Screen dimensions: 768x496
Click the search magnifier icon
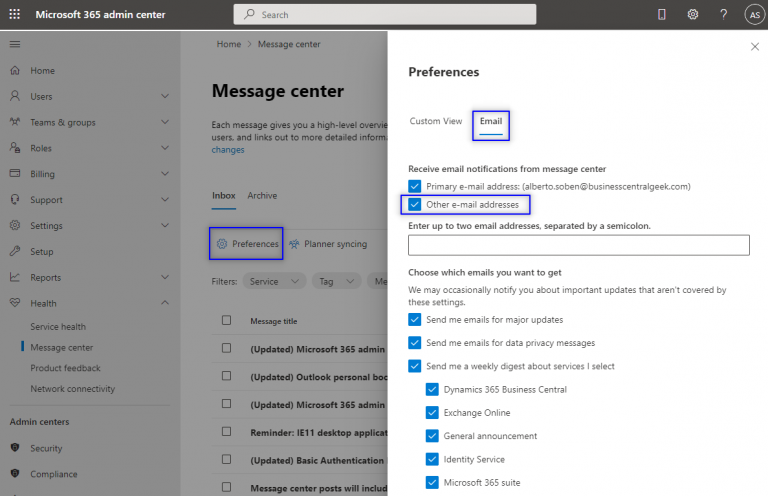tap(249, 14)
